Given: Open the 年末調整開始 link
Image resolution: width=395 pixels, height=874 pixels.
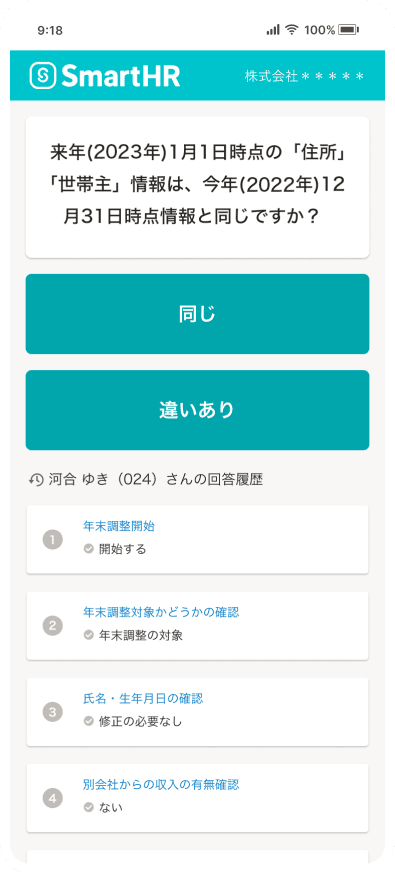Looking at the screenshot, I should pos(119,526).
